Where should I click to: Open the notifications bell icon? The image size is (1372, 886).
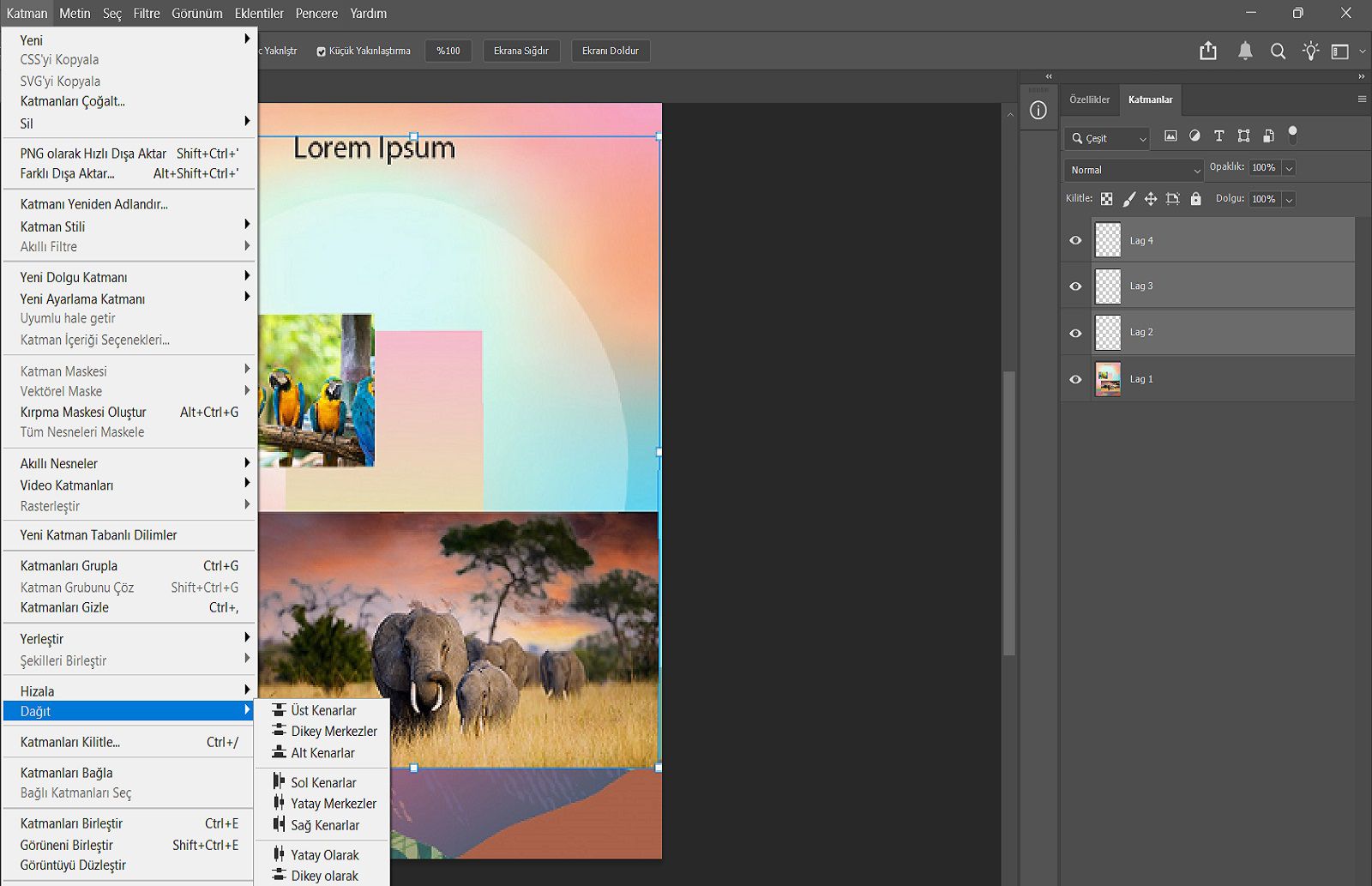coord(1245,51)
